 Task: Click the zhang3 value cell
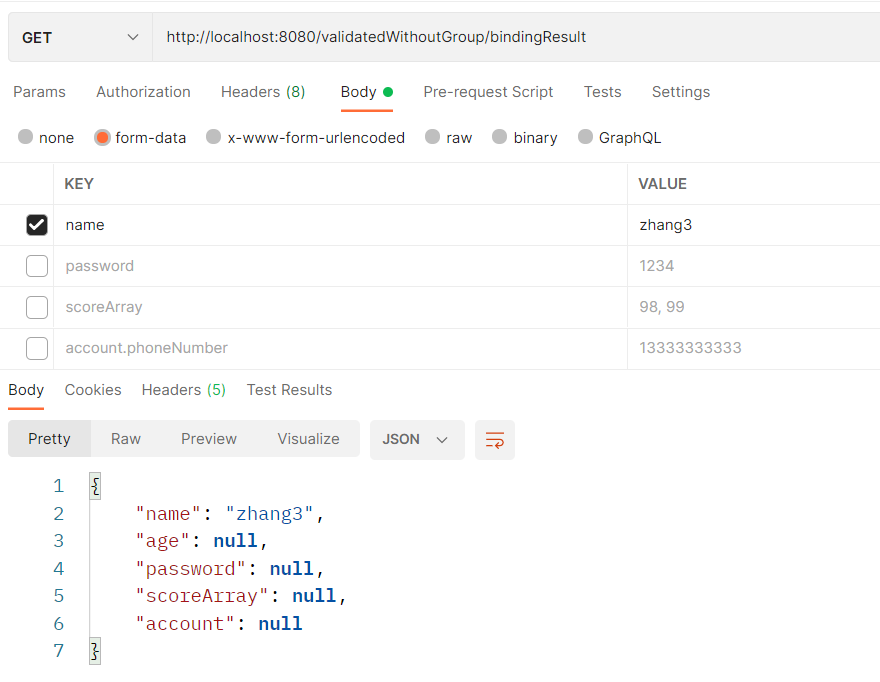754,225
